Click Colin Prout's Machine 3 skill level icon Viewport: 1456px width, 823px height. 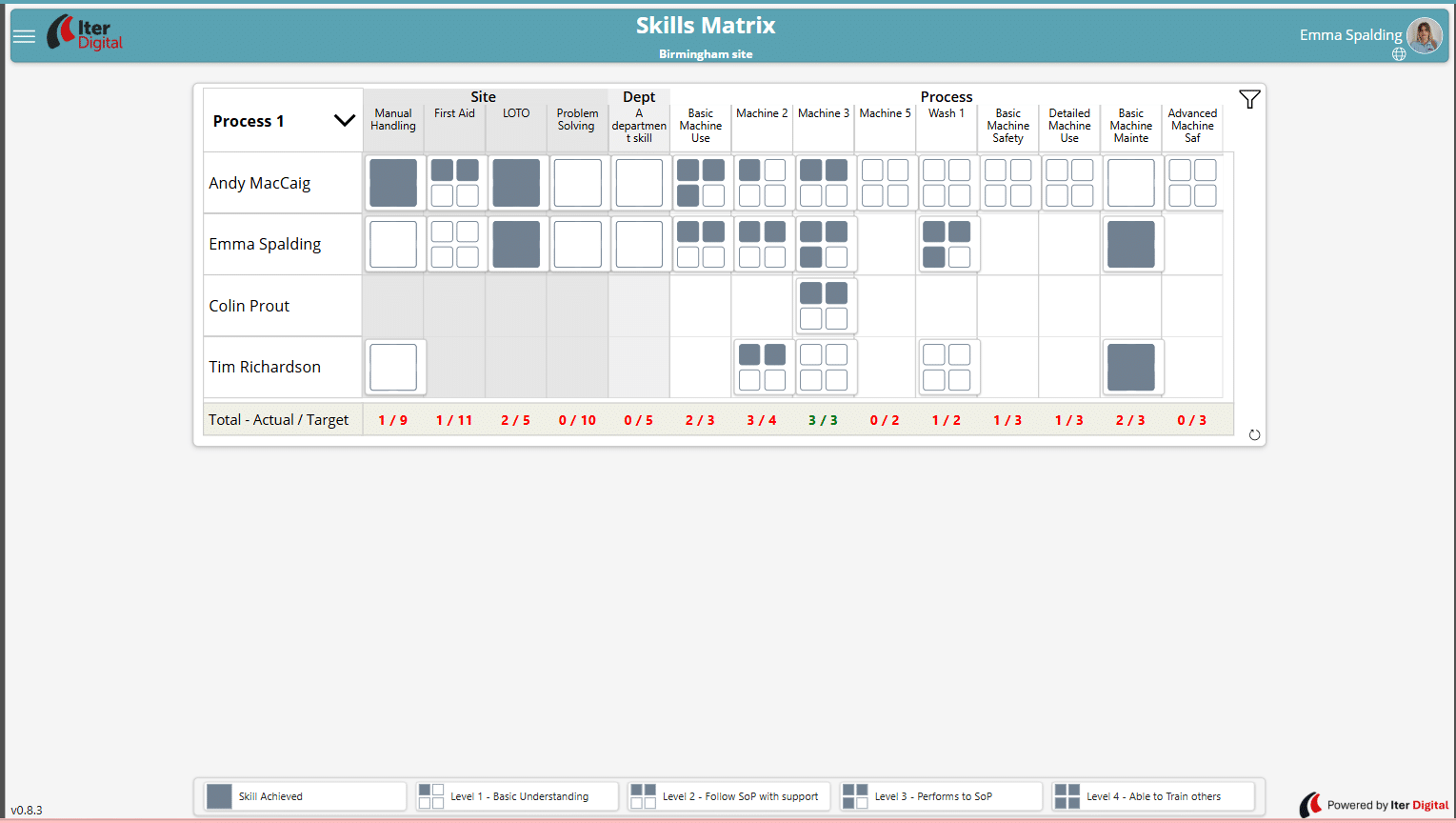pos(824,306)
